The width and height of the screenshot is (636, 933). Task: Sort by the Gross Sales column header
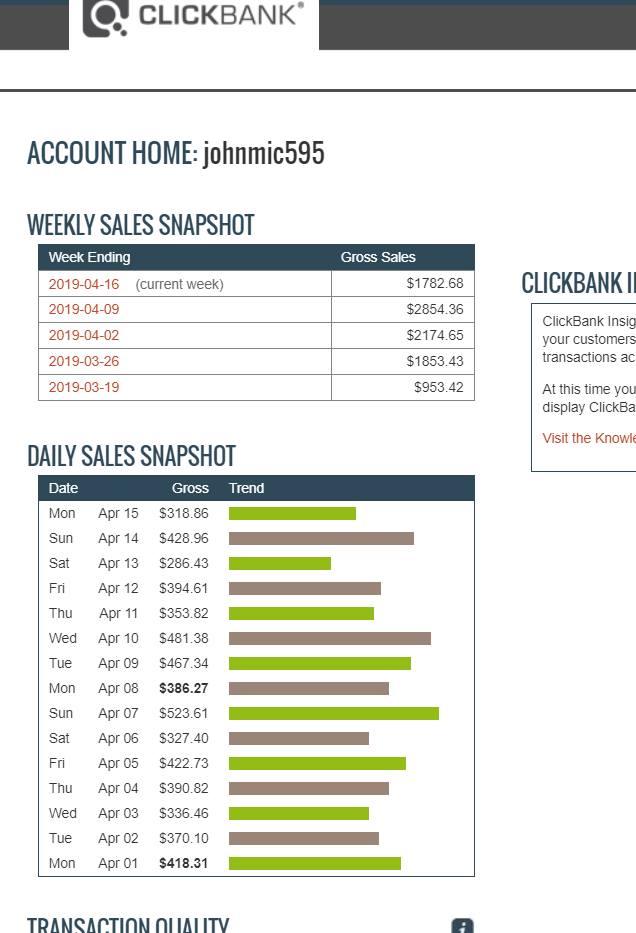tap(378, 257)
